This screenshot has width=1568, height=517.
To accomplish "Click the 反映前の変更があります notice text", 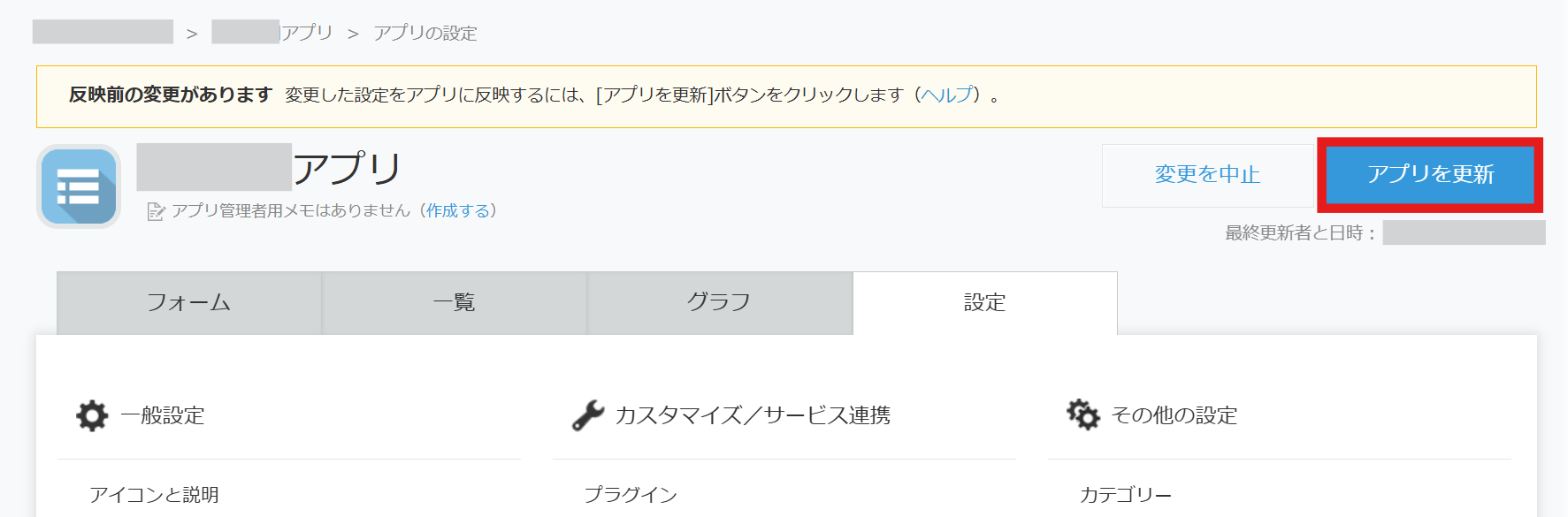I will 171,95.
